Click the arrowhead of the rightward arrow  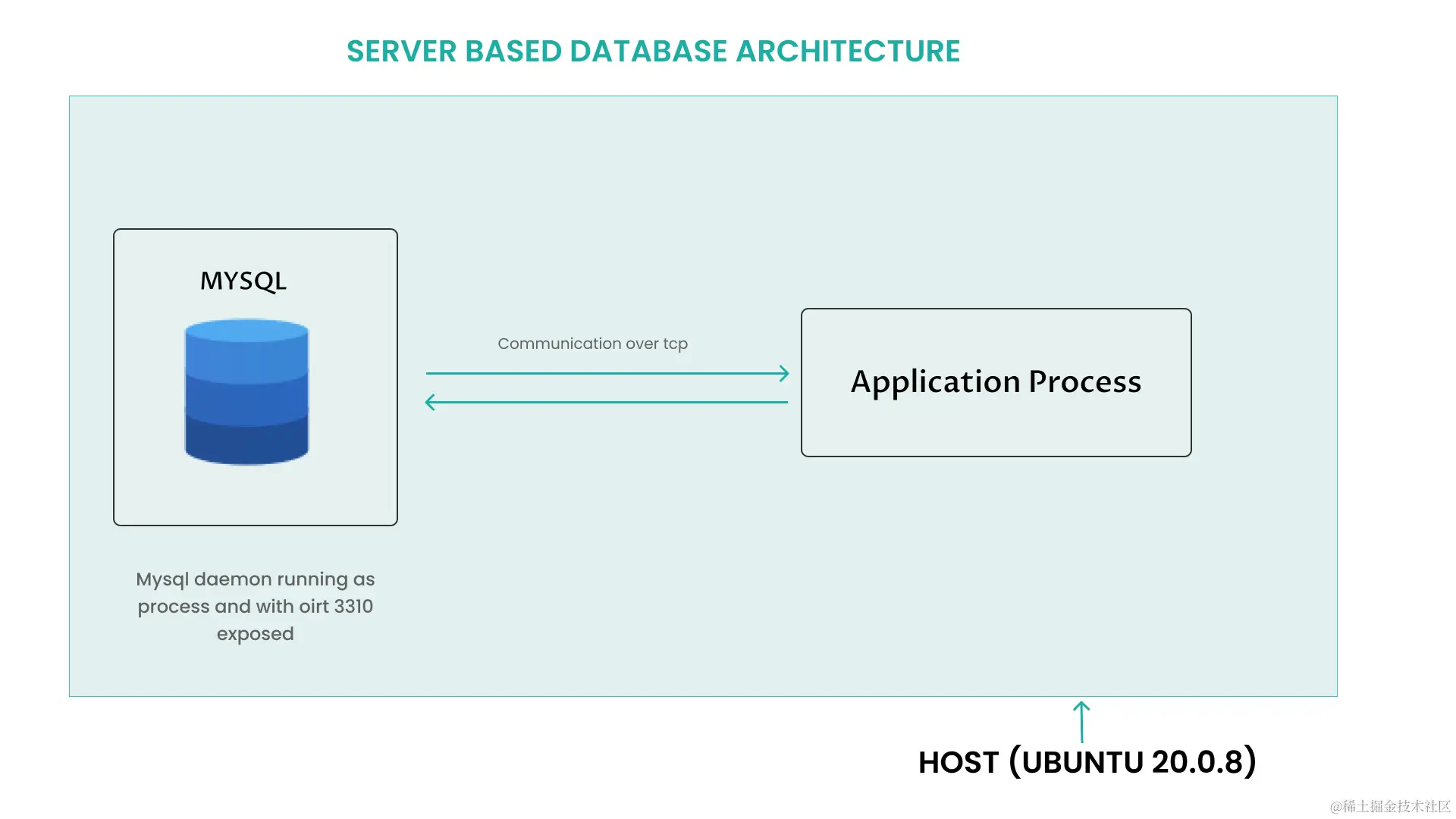(x=783, y=373)
